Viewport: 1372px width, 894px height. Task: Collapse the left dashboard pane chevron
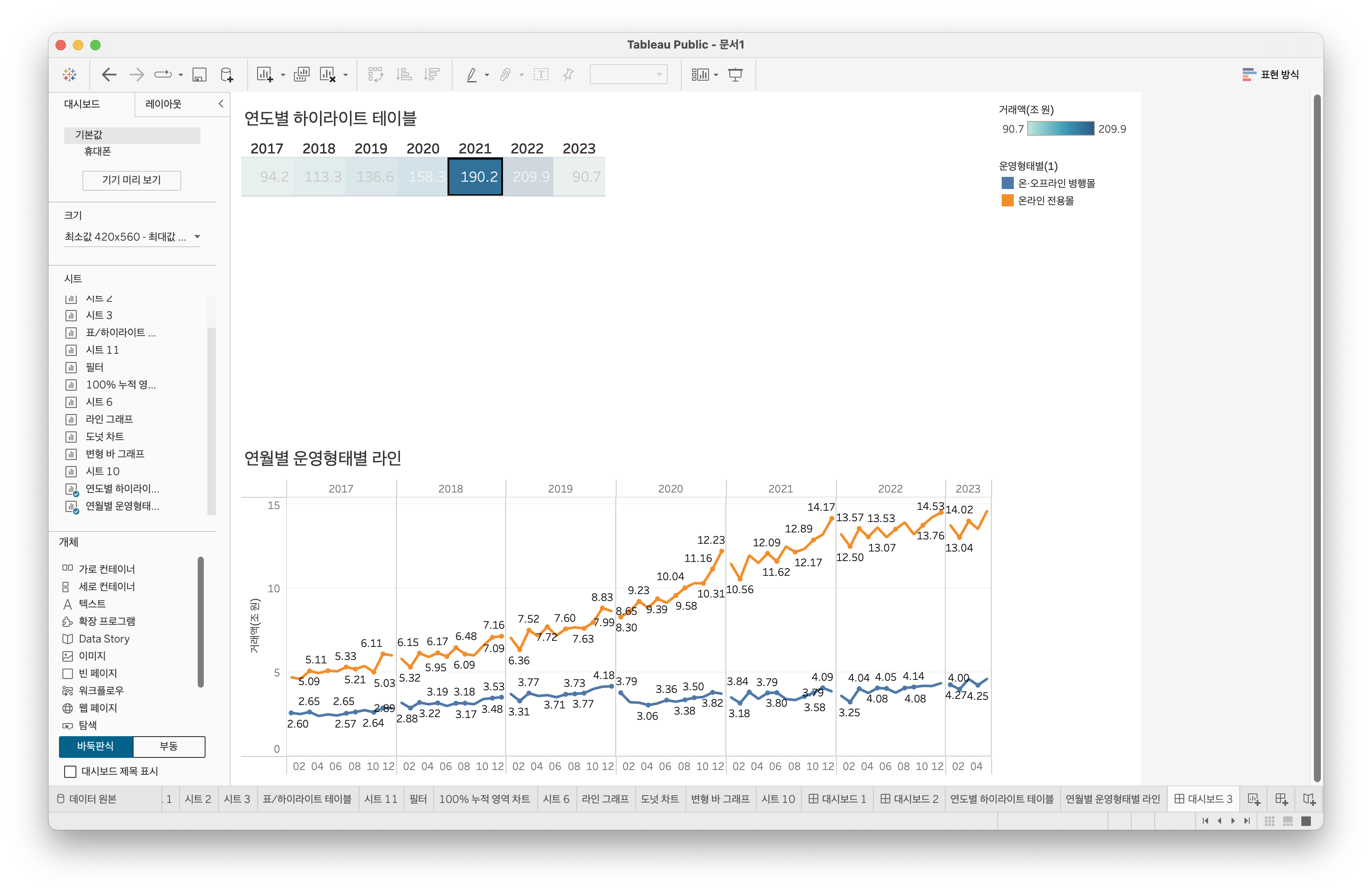(x=221, y=104)
